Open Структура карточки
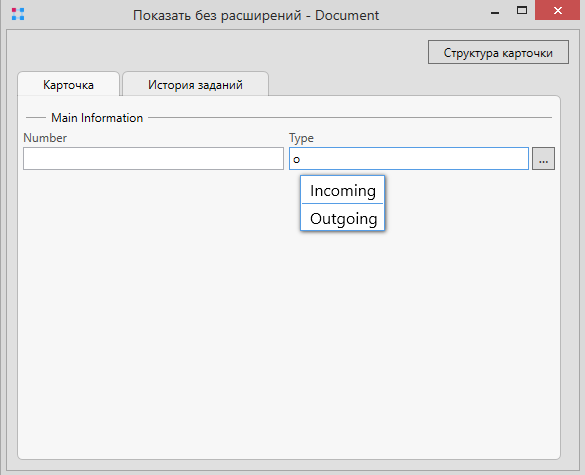Screen dimensions: 585x475 [x=498, y=52]
